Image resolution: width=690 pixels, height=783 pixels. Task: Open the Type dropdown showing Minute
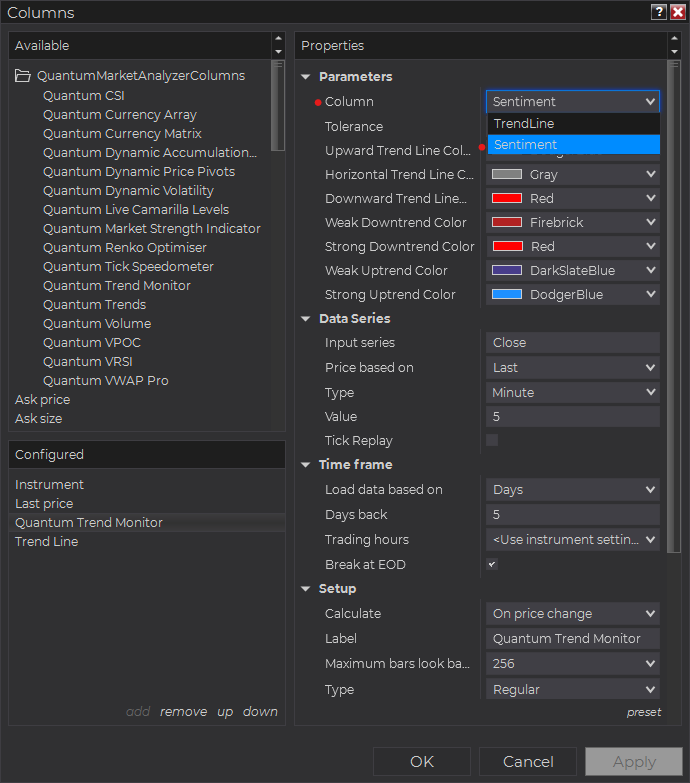pos(573,392)
